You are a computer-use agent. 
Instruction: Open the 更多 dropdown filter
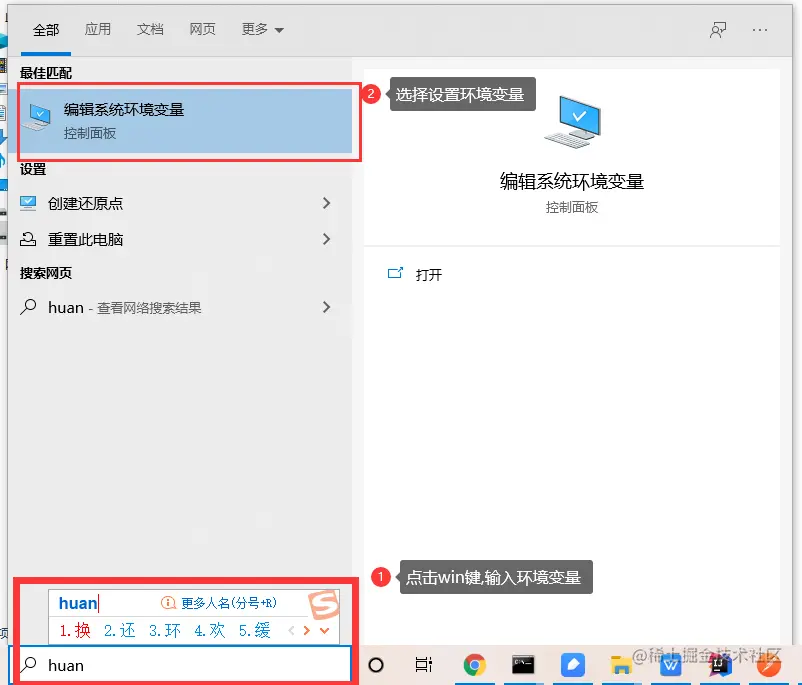coord(262,29)
